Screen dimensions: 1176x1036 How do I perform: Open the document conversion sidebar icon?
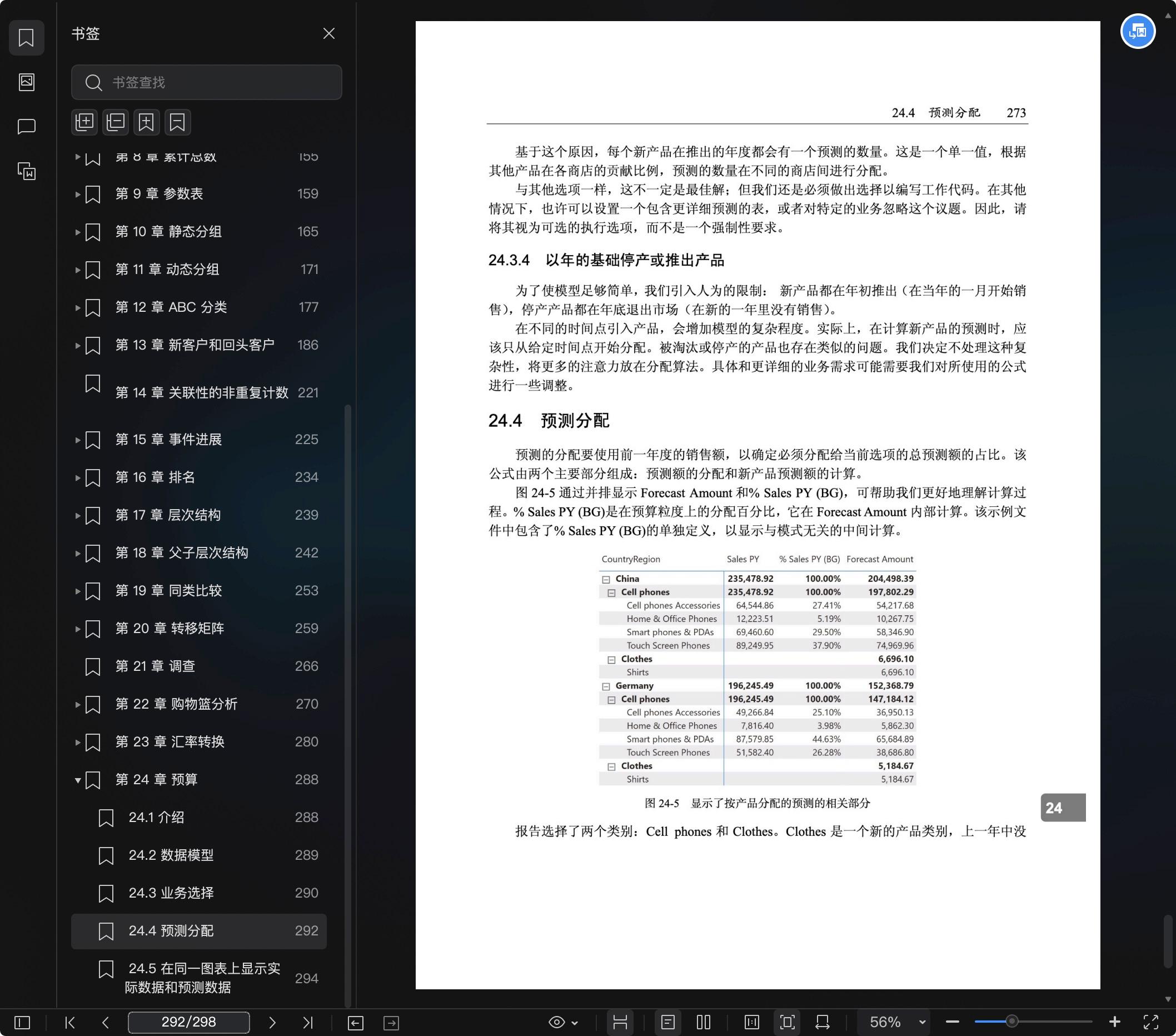pos(27,171)
